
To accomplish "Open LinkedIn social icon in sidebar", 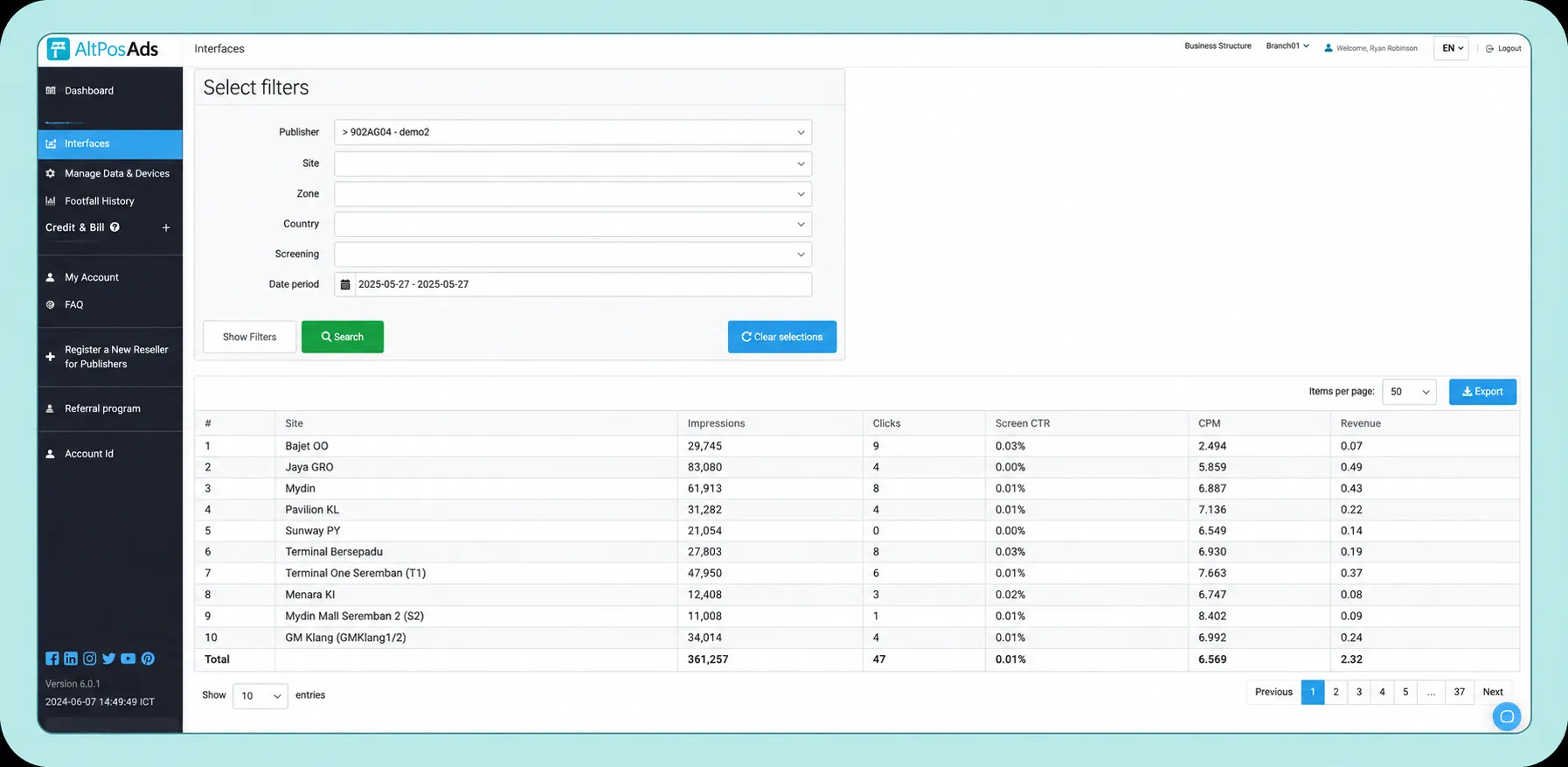I will coord(71,659).
